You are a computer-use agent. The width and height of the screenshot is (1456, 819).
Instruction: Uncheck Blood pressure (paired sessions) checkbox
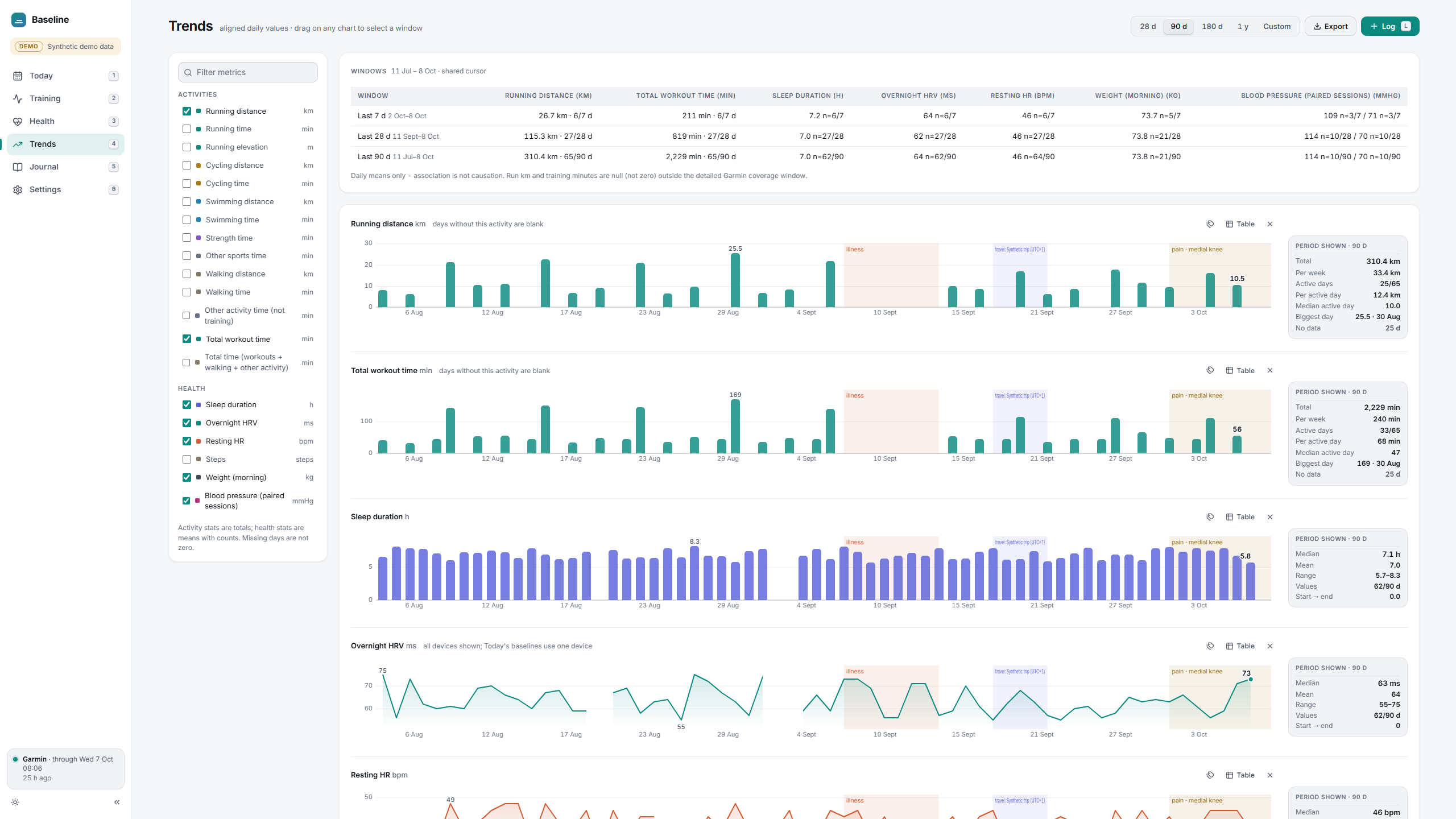[x=187, y=501]
